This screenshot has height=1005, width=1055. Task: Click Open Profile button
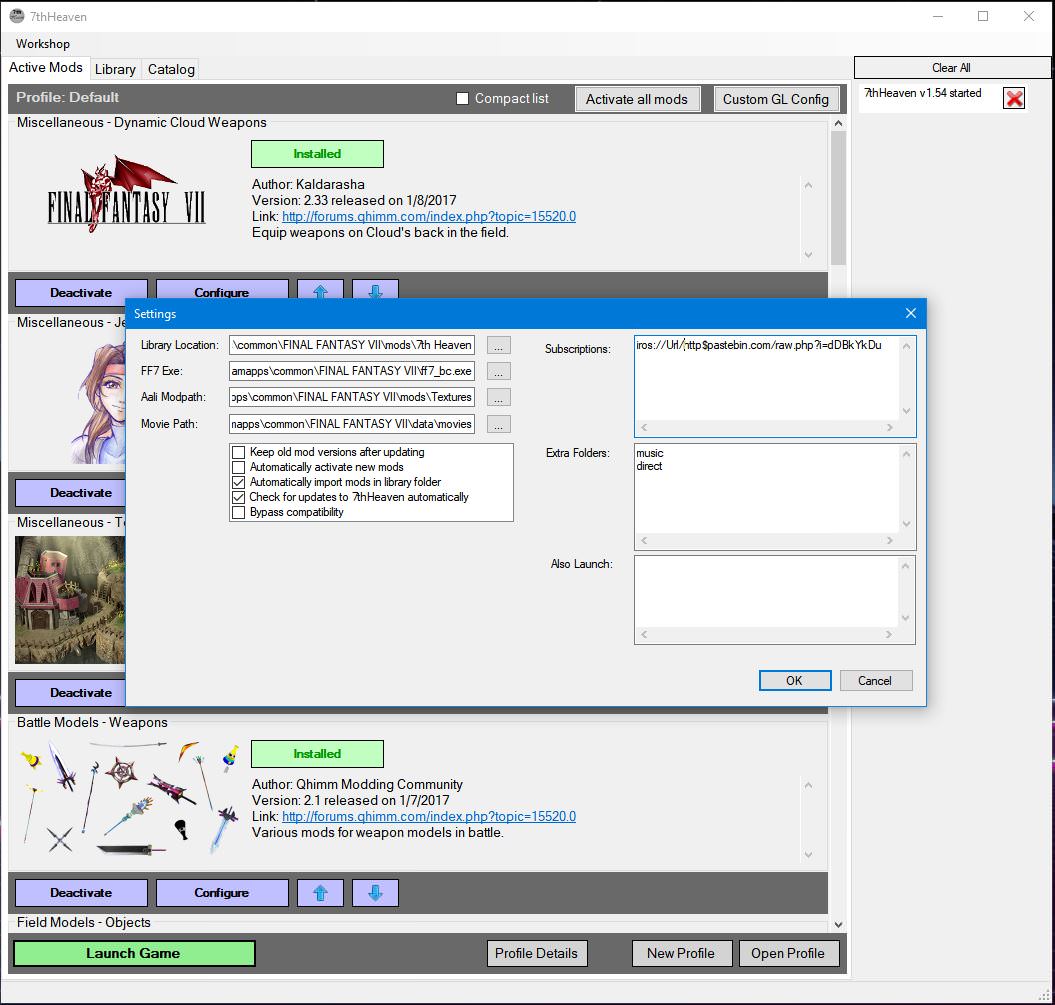pyautogui.click(x=789, y=953)
